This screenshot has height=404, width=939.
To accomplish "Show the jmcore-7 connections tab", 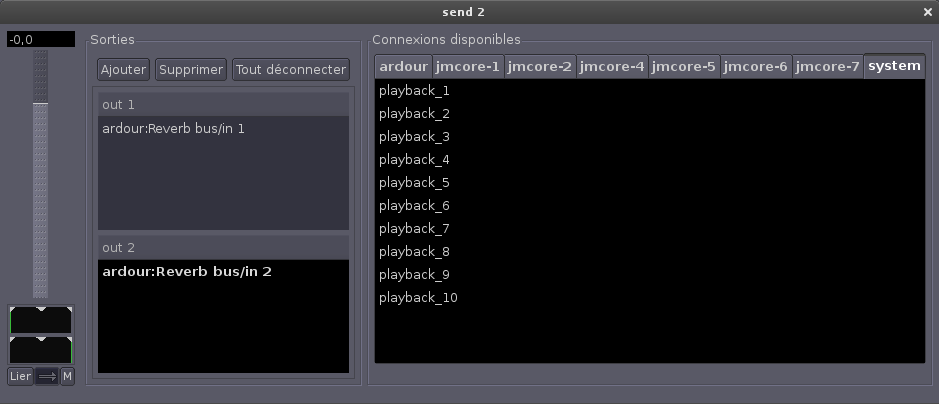I will (x=827, y=66).
